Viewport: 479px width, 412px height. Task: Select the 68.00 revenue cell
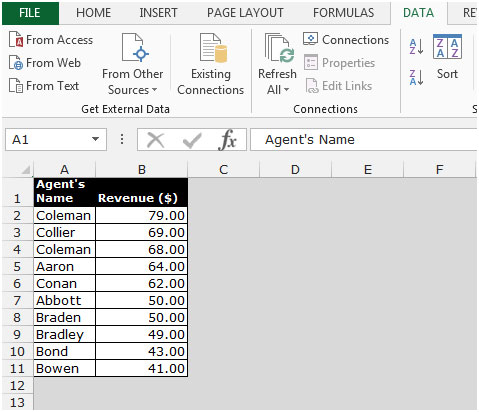tap(142, 249)
